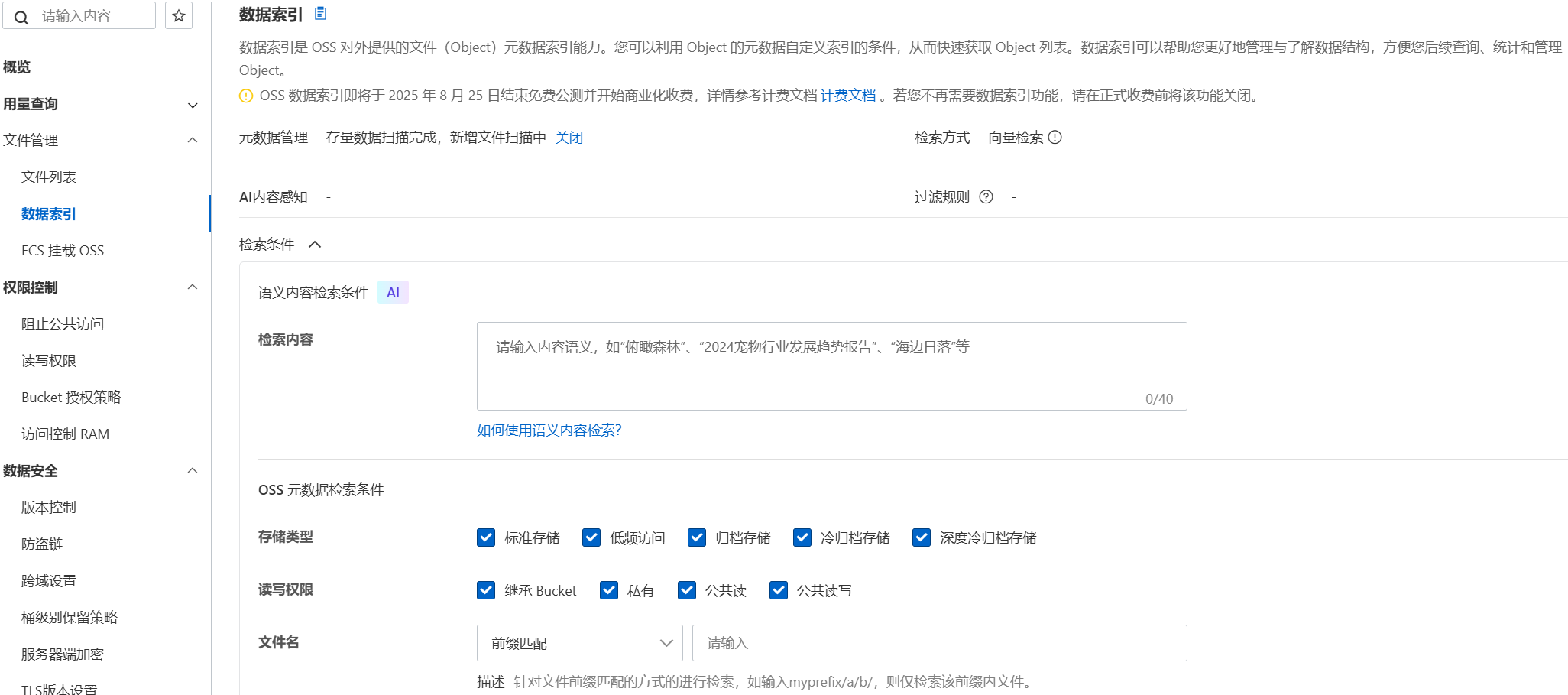Collapse the 检索条件 section
Image resolution: width=1568 pixels, height=695 pixels.
pos(315,245)
